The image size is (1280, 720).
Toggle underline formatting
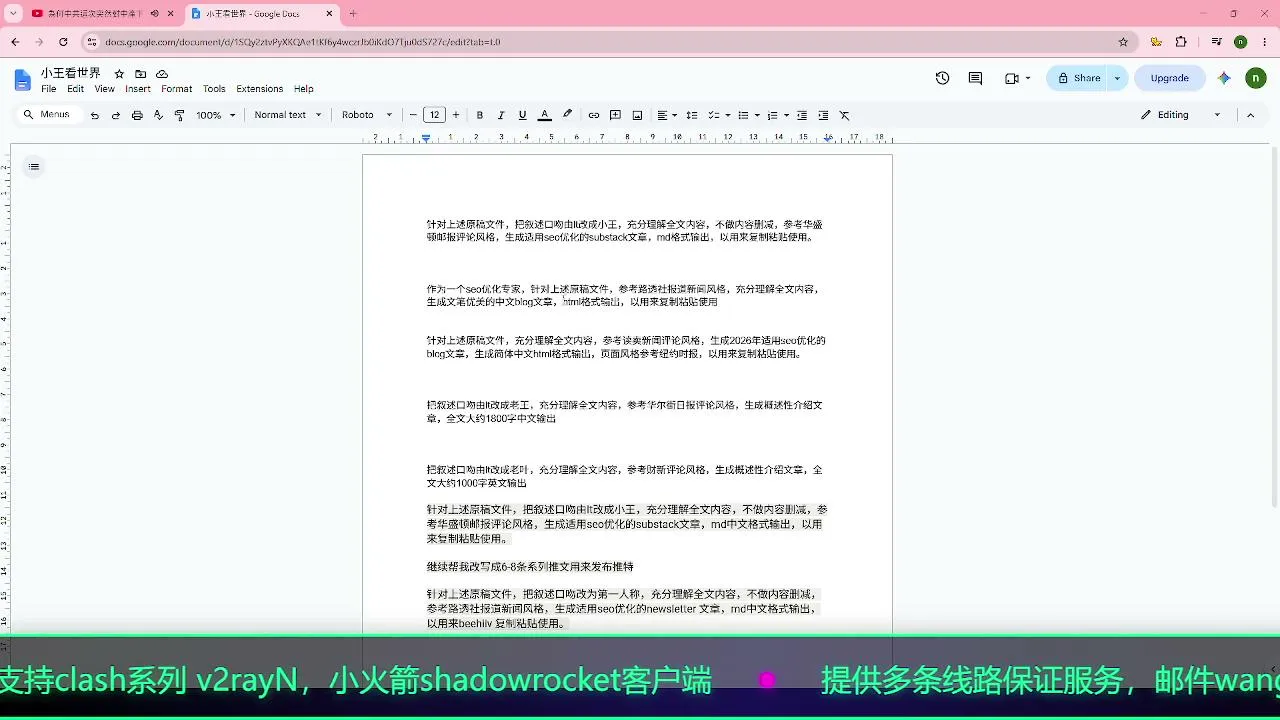tap(522, 115)
